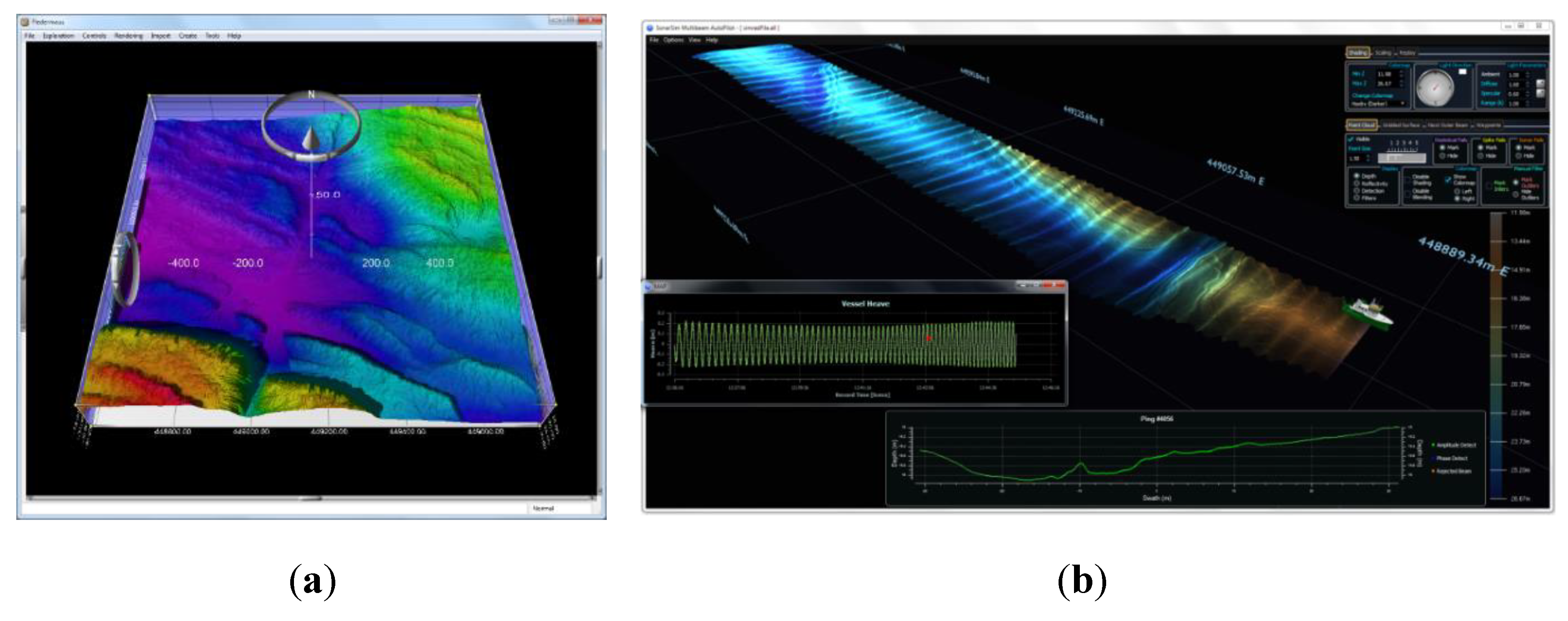Open the Rendering menu in Fledermaus
Image resolution: width=1568 pixels, height=621 pixels.
coord(129,36)
